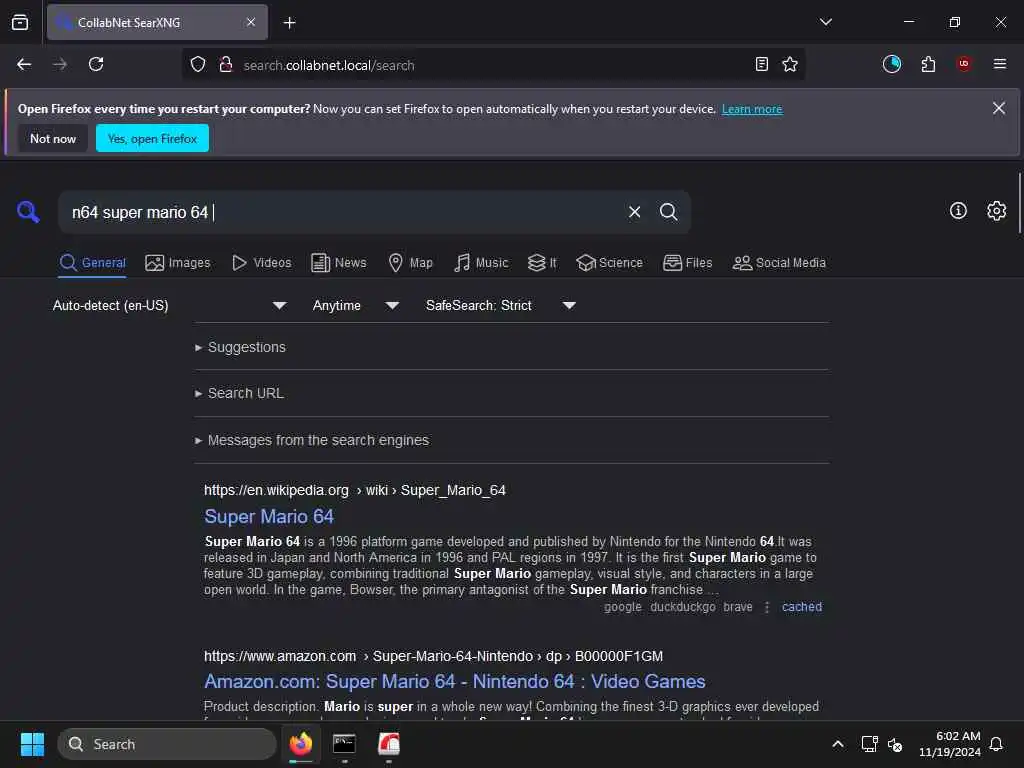Click the SearXNG logo magnifier icon

tap(28, 212)
